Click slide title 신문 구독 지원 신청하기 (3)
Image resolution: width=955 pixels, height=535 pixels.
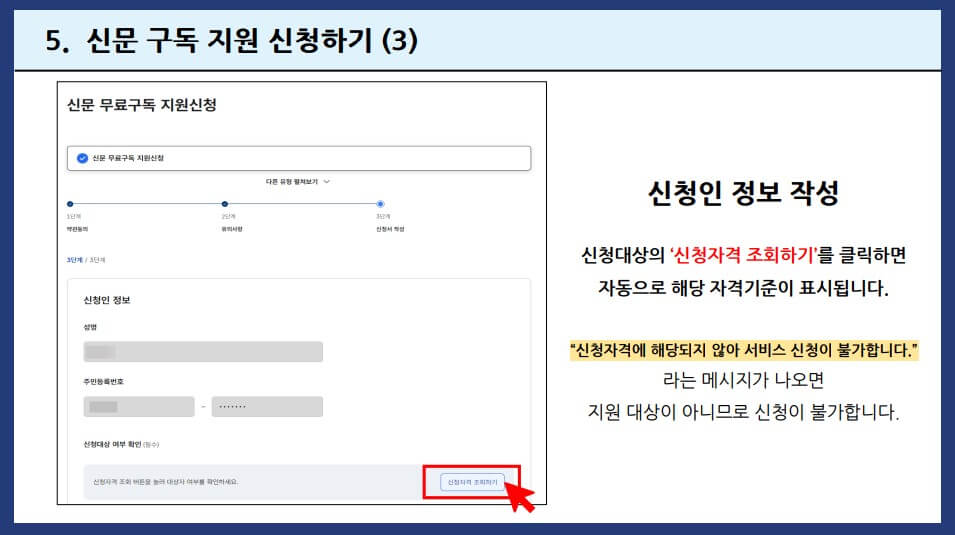[x=231, y=41]
